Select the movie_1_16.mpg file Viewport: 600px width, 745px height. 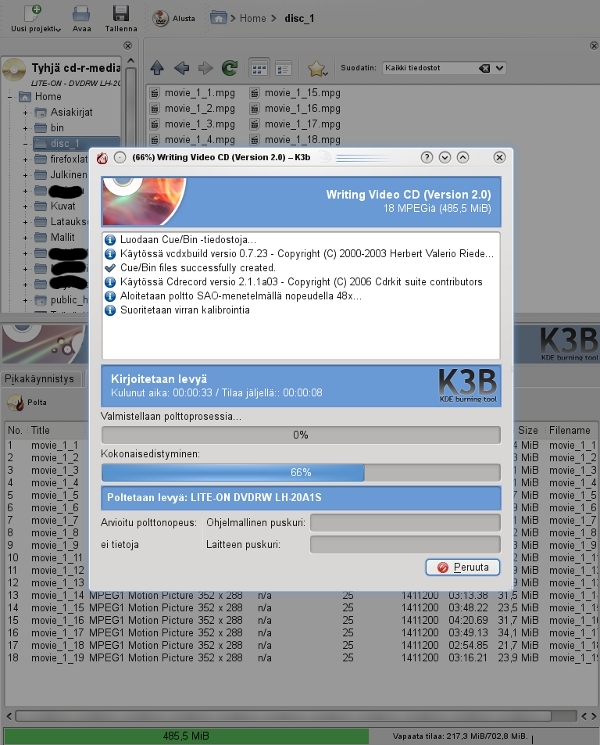pyautogui.click(x=295, y=108)
